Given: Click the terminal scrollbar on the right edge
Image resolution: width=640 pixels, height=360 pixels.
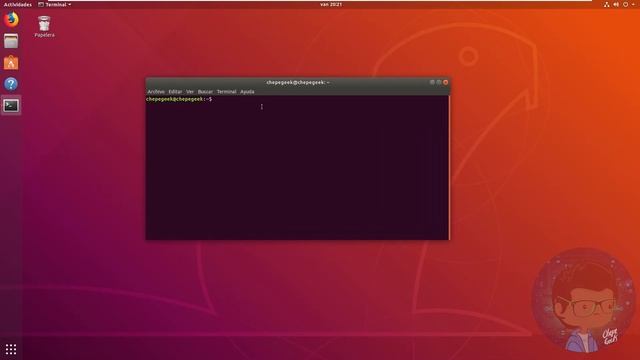Looking at the screenshot, I should (449, 168).
